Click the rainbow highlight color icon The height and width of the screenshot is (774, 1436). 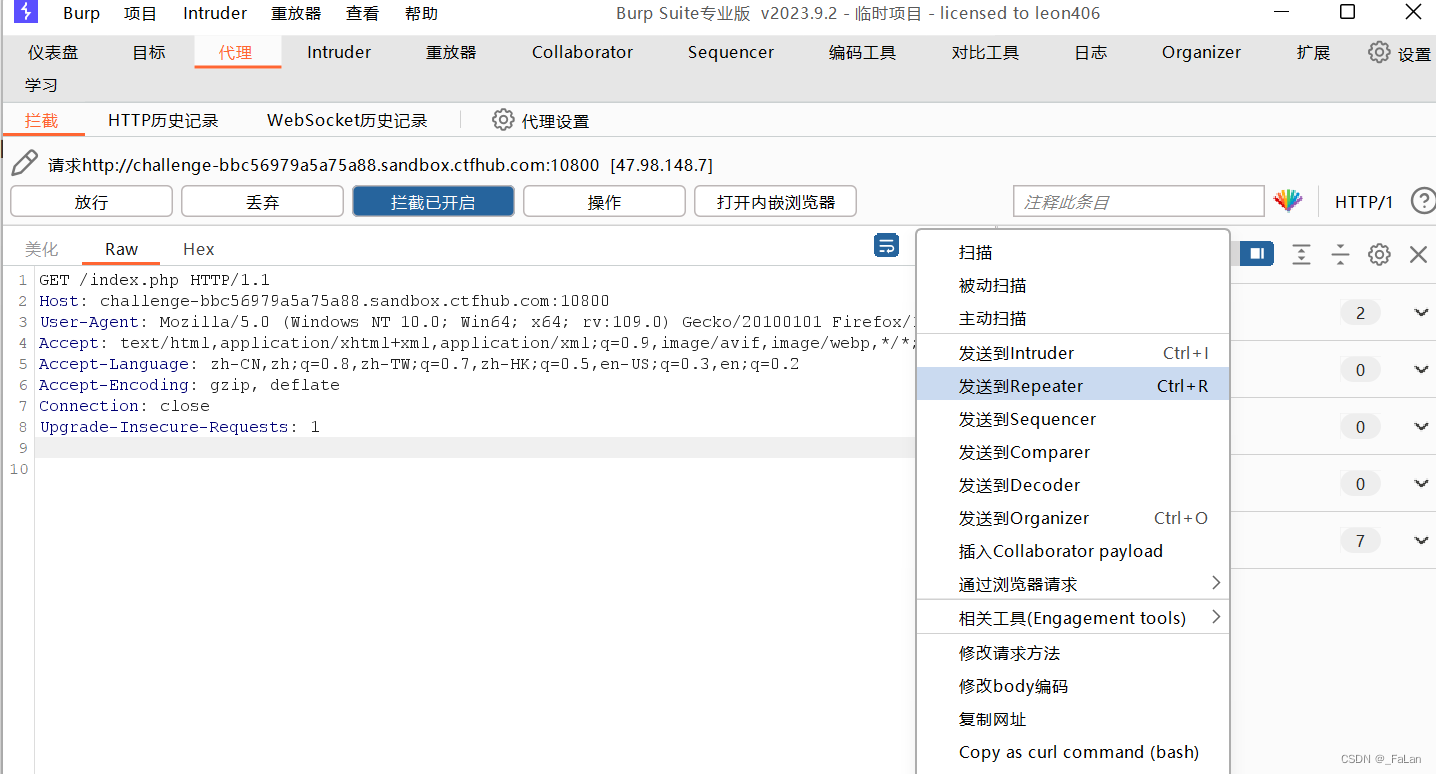(x=1288, y=200)
